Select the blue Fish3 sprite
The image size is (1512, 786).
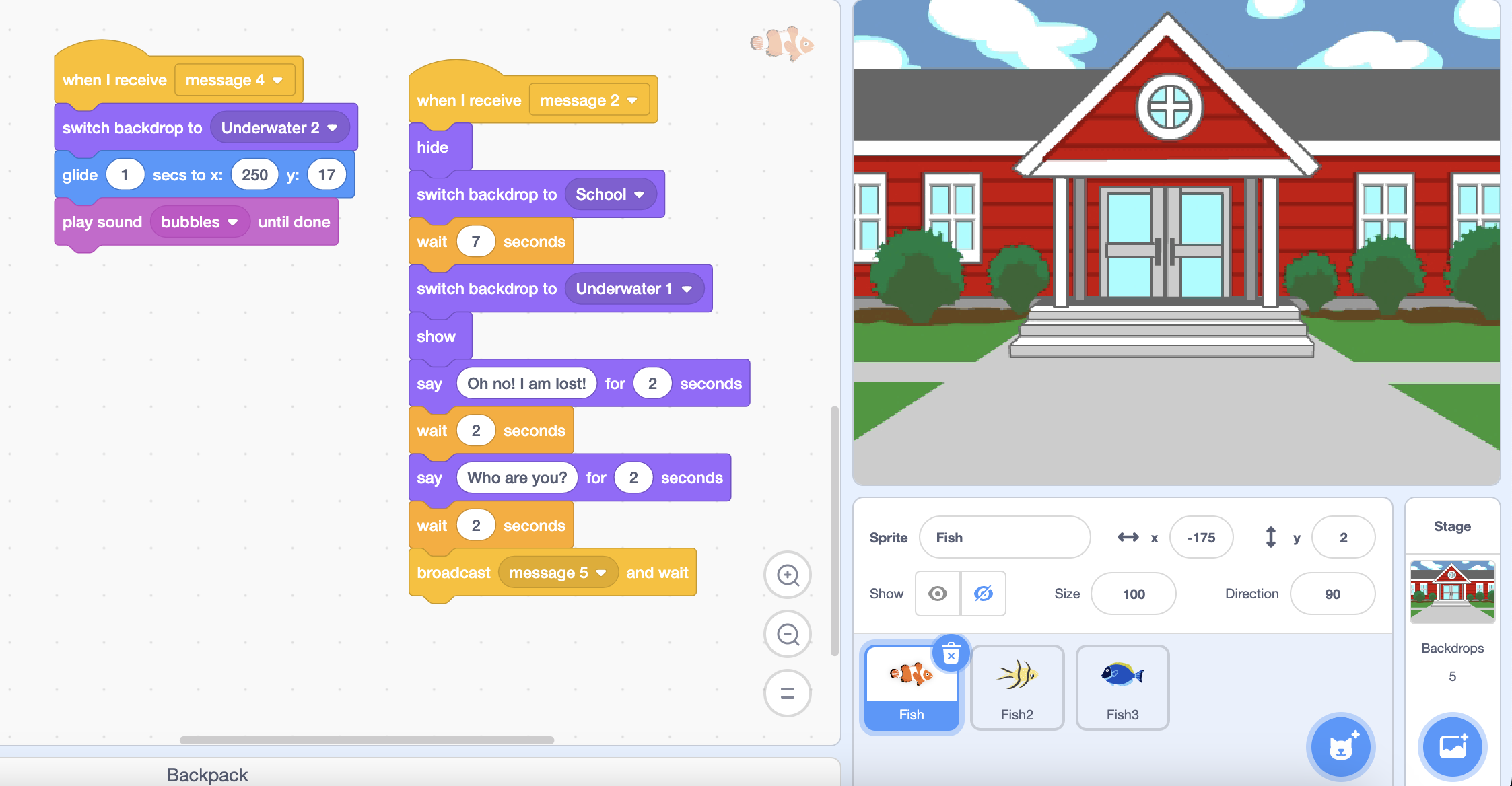1122,687
